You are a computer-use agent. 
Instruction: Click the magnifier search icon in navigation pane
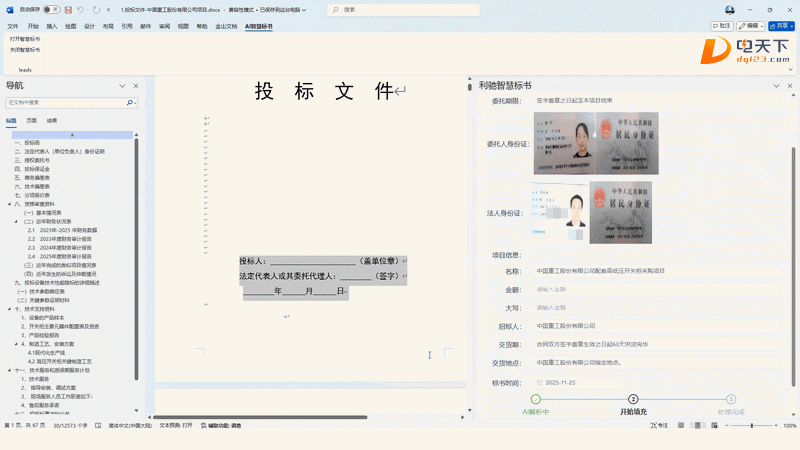130,103
